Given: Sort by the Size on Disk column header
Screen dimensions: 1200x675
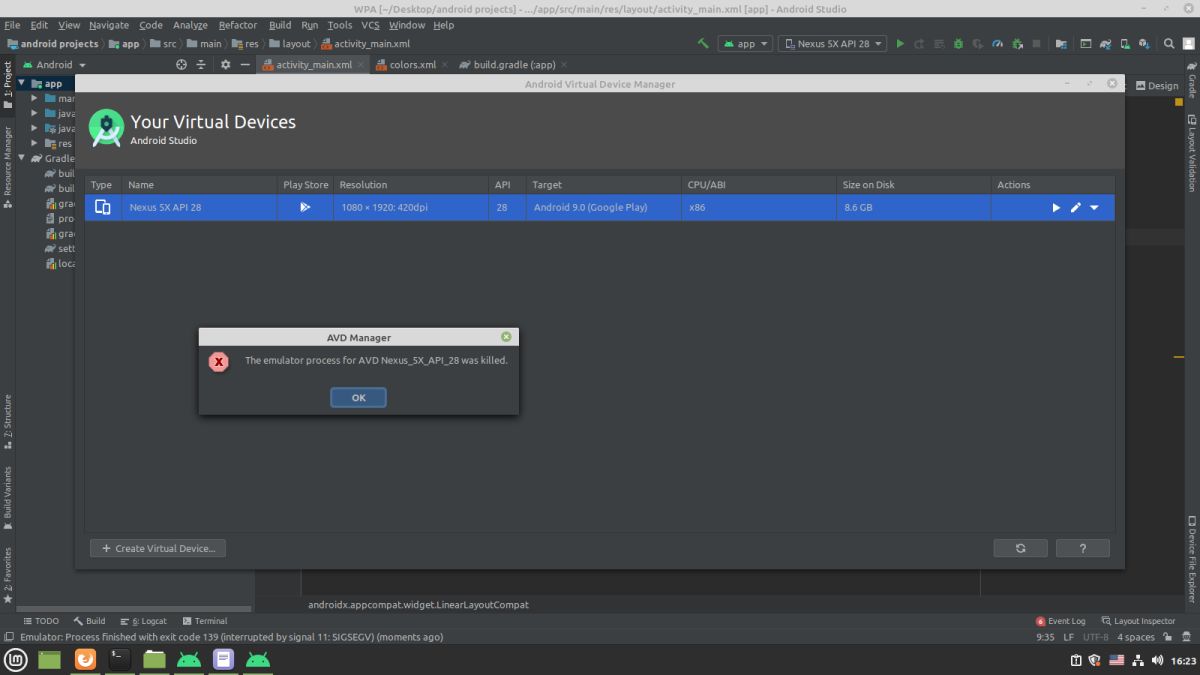Looking at the screenshot, I should click(x=914, y=184).
